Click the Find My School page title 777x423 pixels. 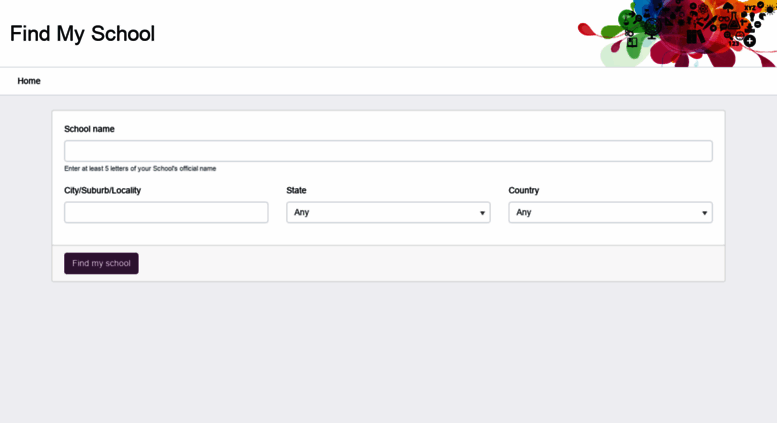click(x=82, y=33)
